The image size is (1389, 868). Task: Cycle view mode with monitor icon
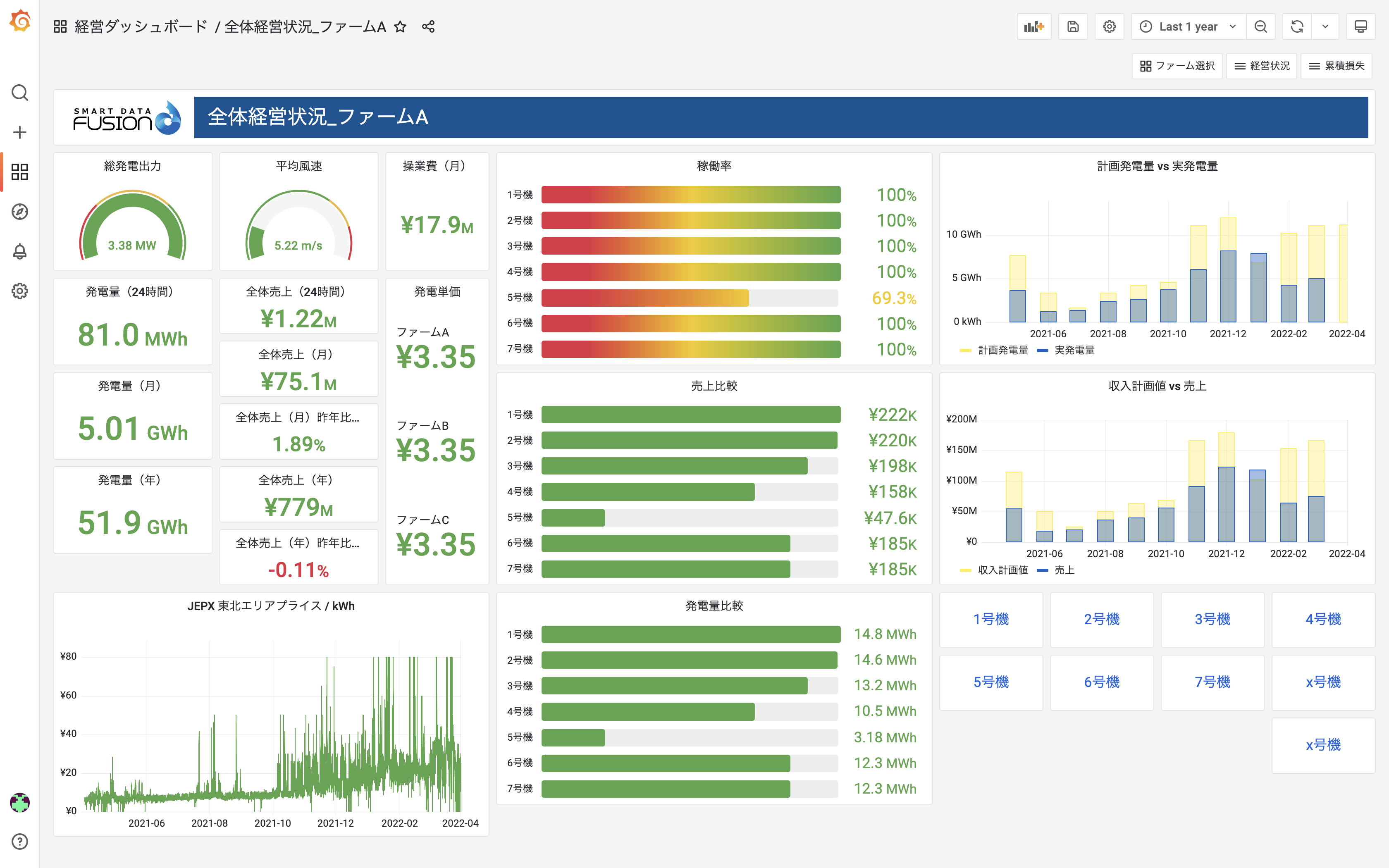click(1360, 27)
